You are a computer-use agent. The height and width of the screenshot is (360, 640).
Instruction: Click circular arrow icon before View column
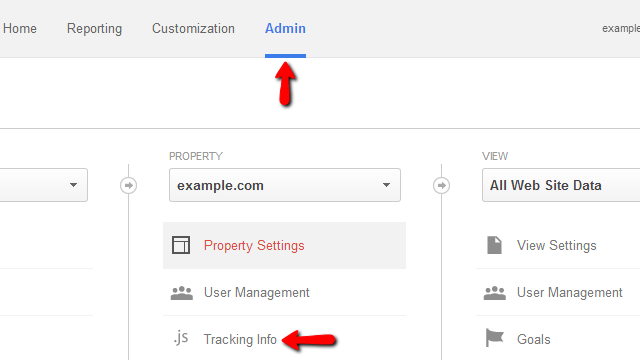[441, 185]
